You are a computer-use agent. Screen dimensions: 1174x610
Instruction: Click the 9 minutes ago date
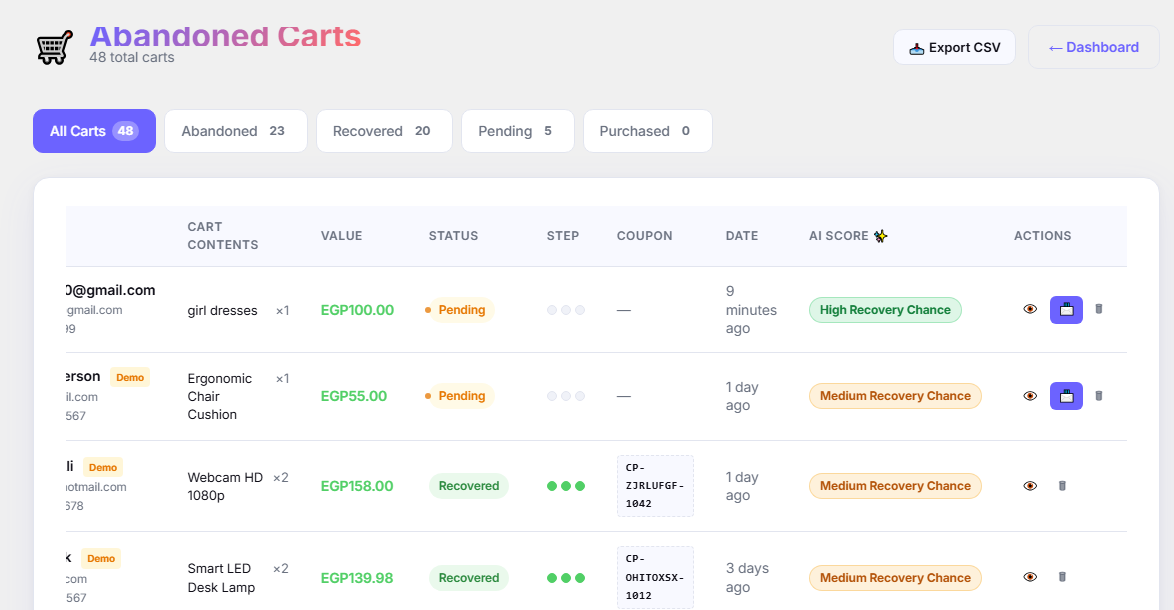[751, 310]
